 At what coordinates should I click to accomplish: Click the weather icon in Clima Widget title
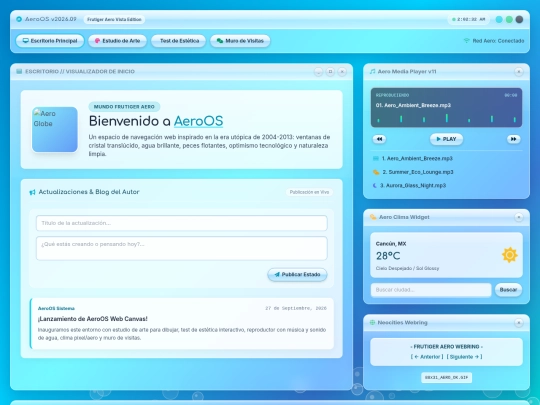tap(373, 217)
